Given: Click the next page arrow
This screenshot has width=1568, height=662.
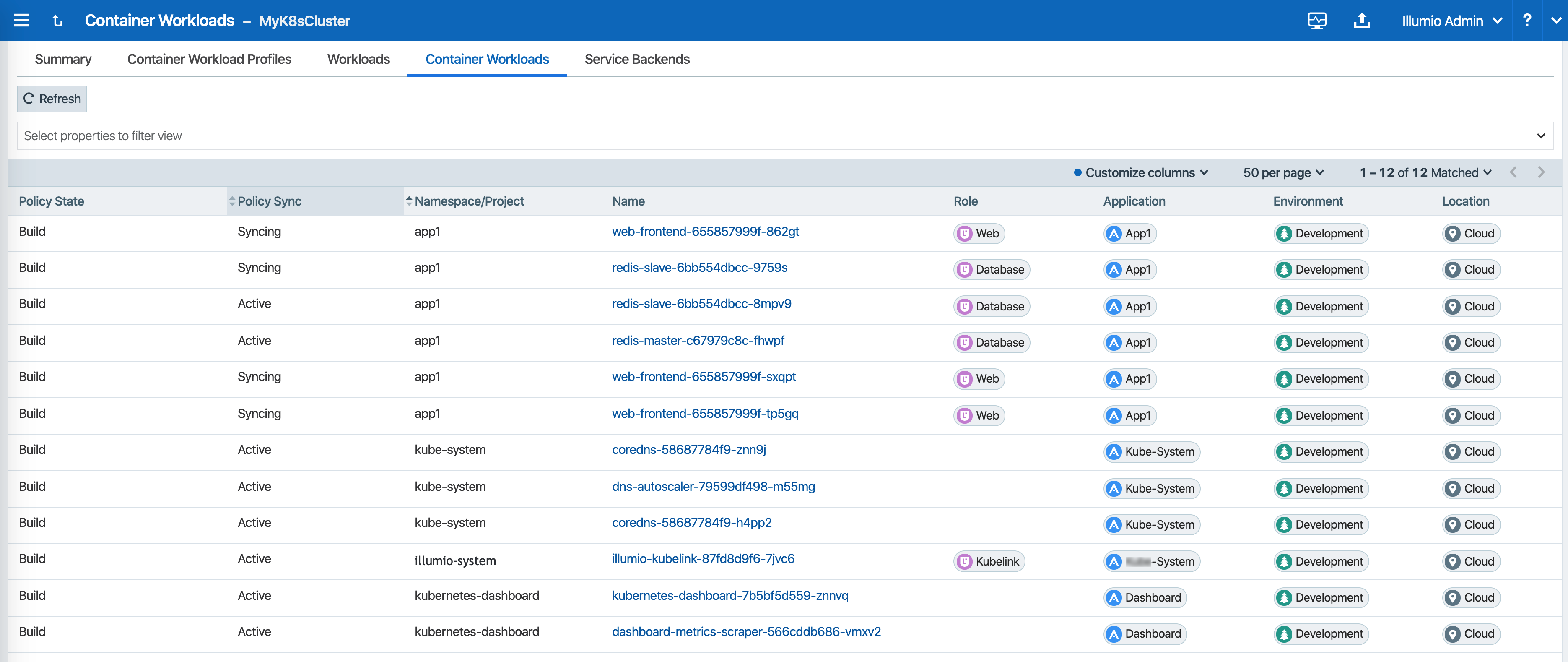Looking at the screenshot, I should (1541, 172).
